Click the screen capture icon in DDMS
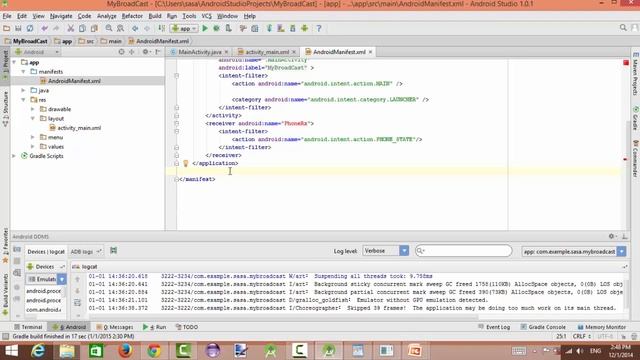640x360 pixels. coord(17,249)
